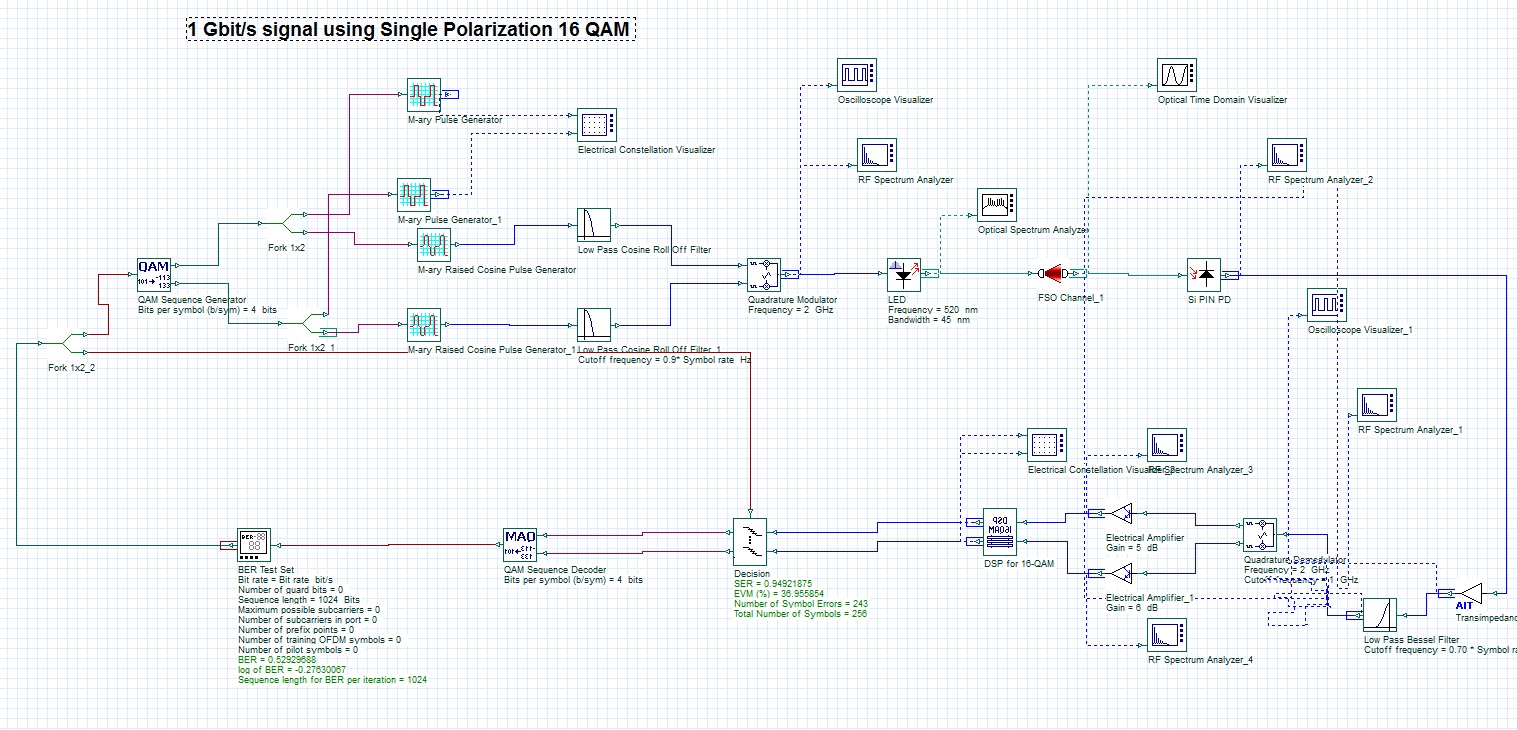
Task: Open the BER Test Set component
Action: click(x=252, y=543)
